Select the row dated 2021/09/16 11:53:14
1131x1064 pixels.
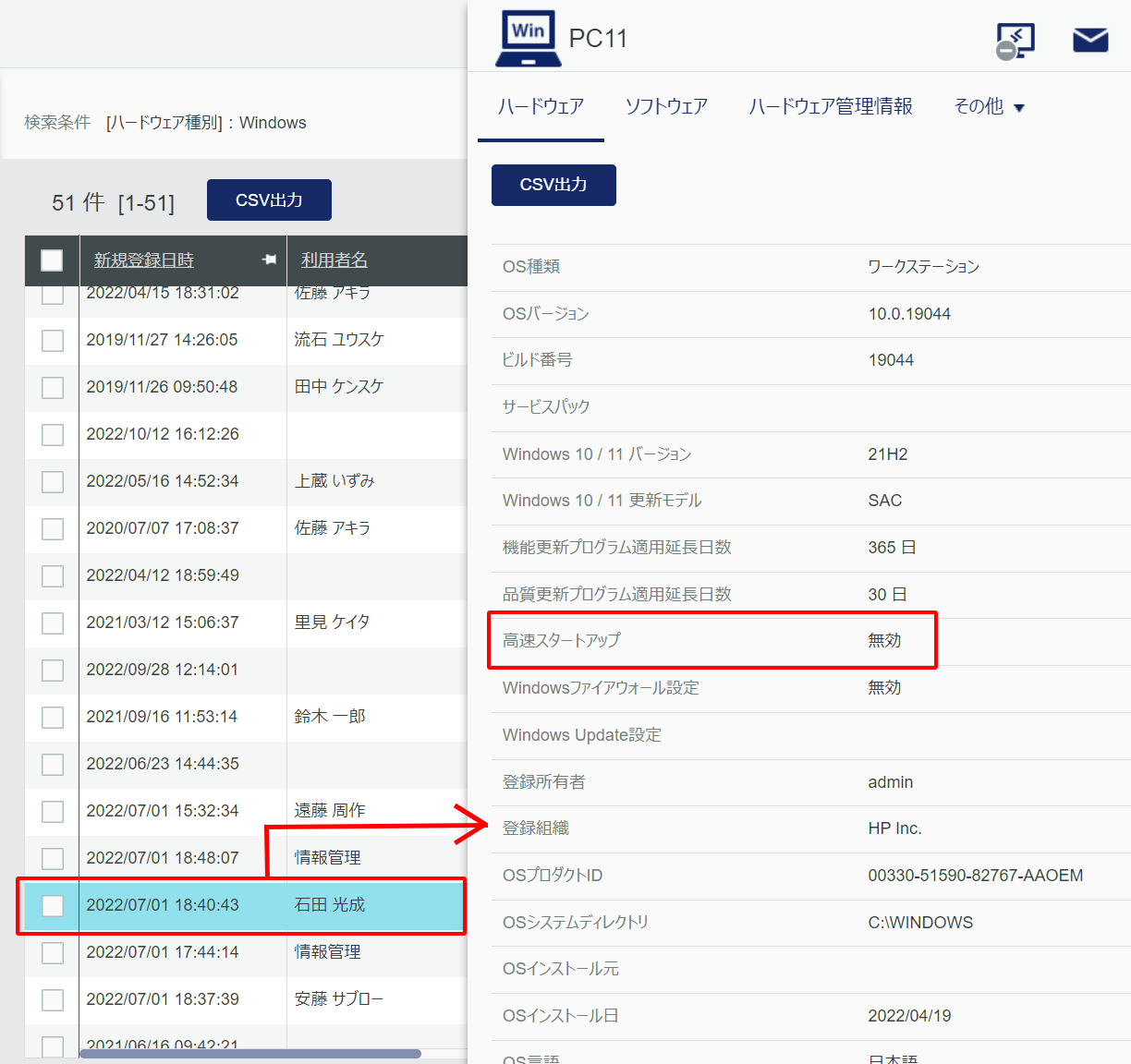point(245,717)
